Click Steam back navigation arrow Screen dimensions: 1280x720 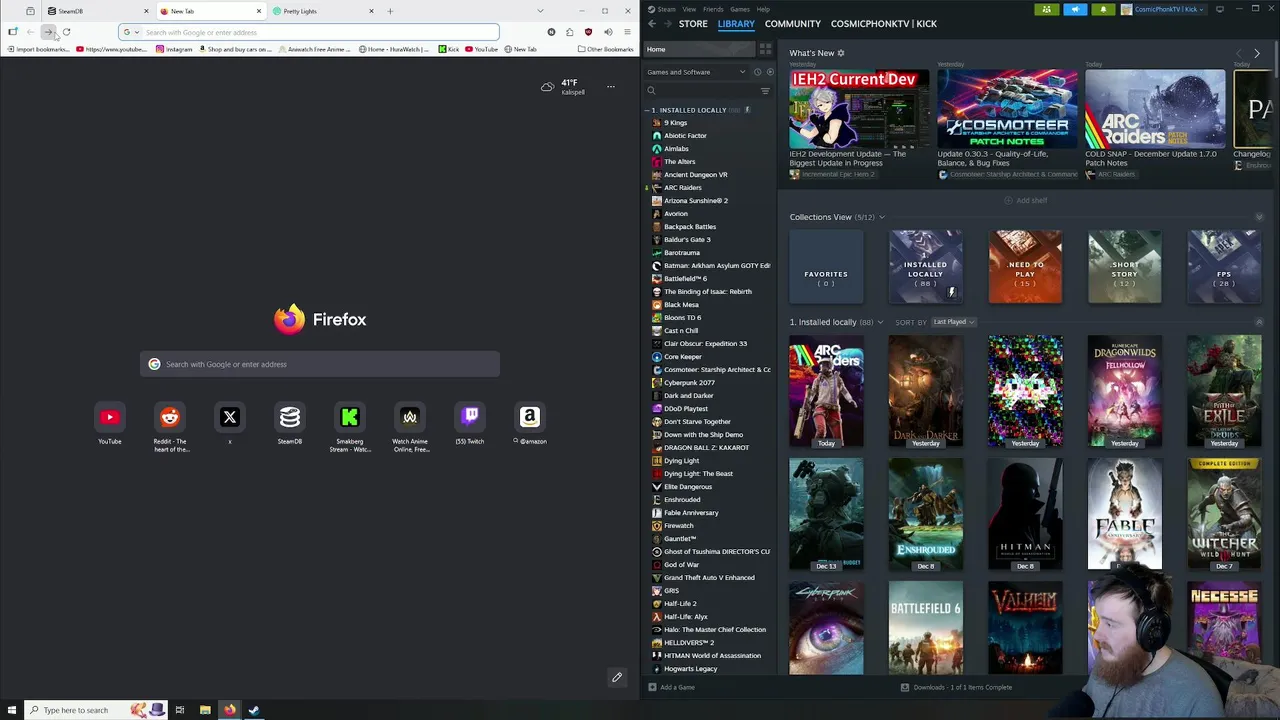click(652, 23)
